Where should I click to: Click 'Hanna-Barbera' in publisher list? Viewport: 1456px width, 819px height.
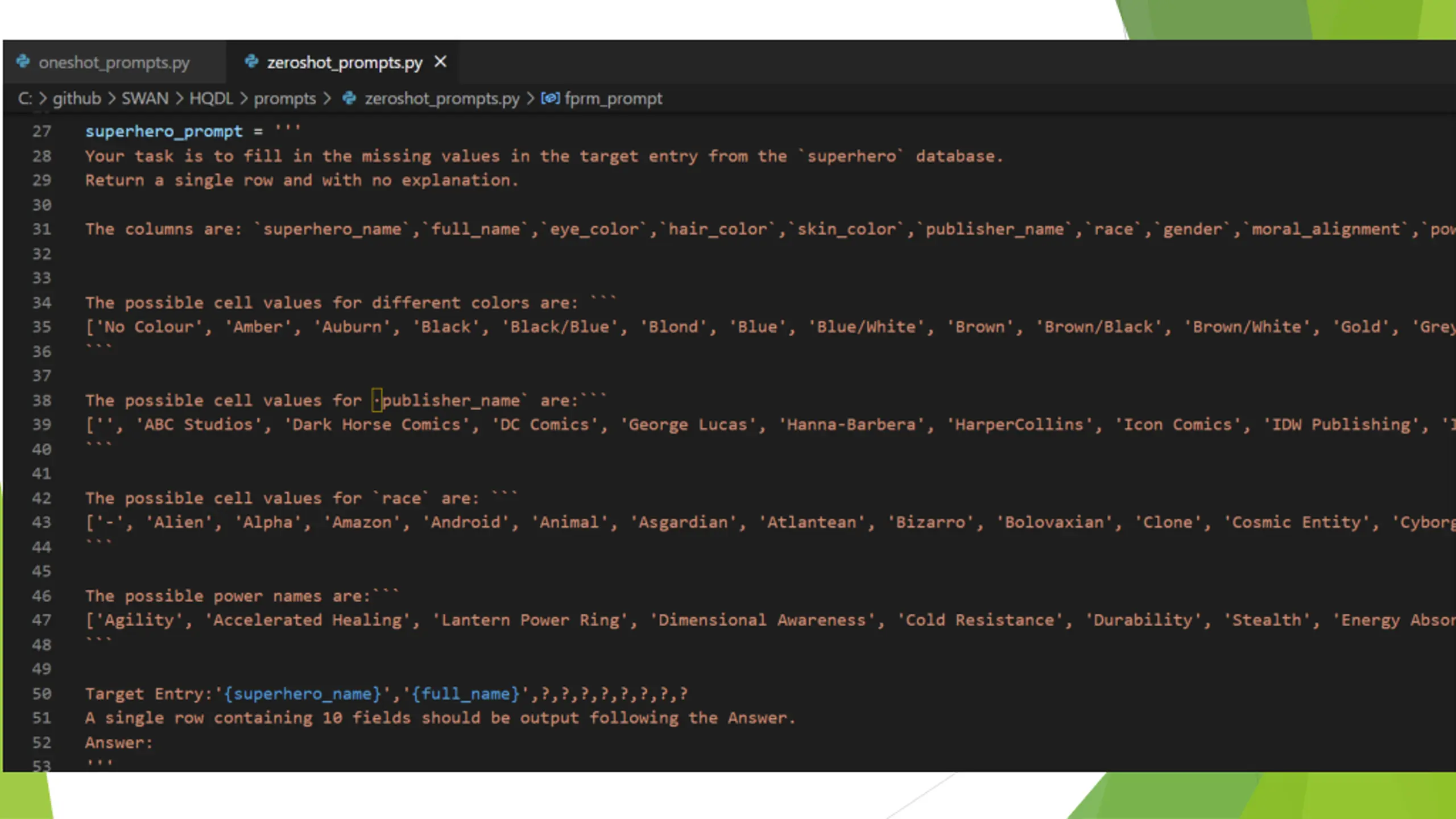(x=851, y=425)
